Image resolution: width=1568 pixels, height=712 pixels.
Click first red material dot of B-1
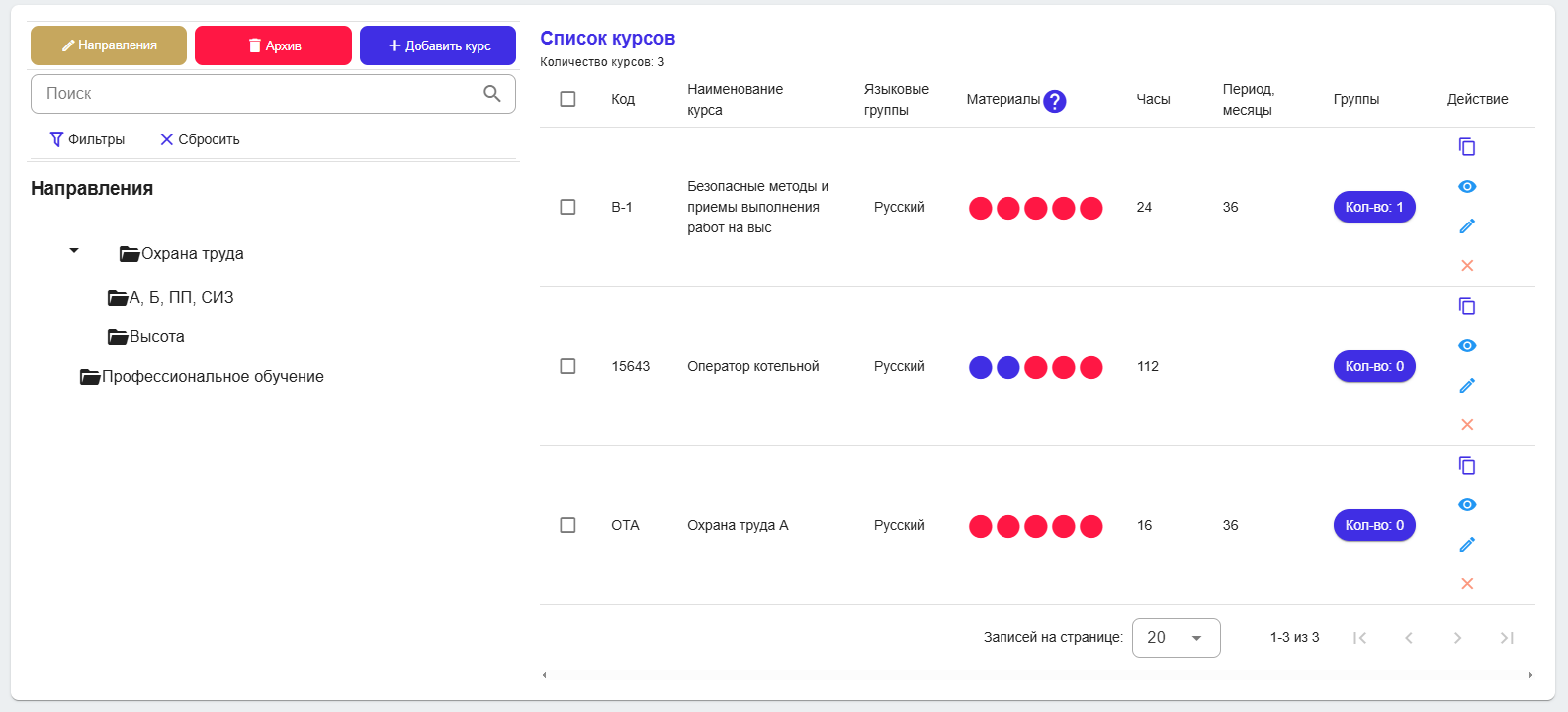pyautogui.click(x=981, y=208)
